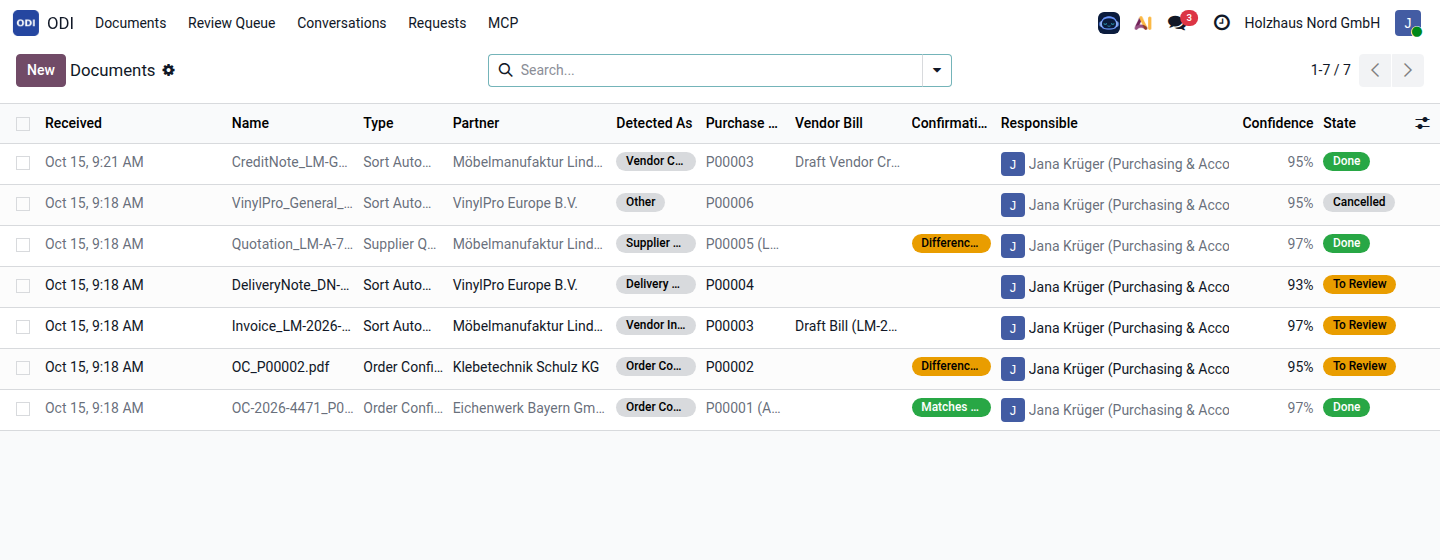
Task: Select checkbox for OC-2026-4471 row
Action: tap(23, 409)
